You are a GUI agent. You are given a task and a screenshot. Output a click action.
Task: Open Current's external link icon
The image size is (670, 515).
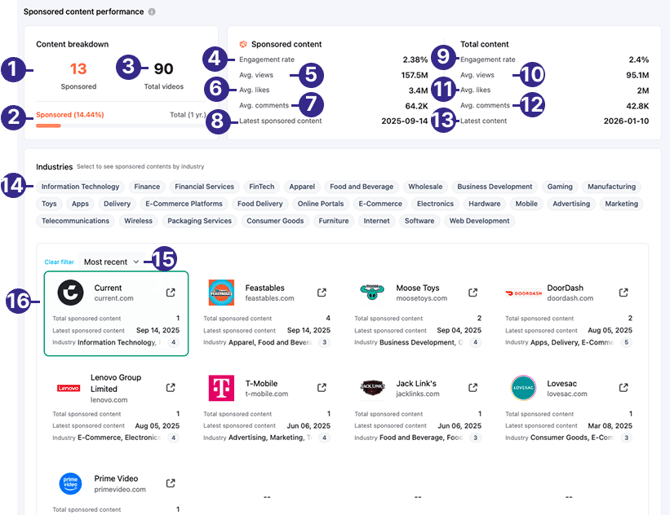coord(170,292)
